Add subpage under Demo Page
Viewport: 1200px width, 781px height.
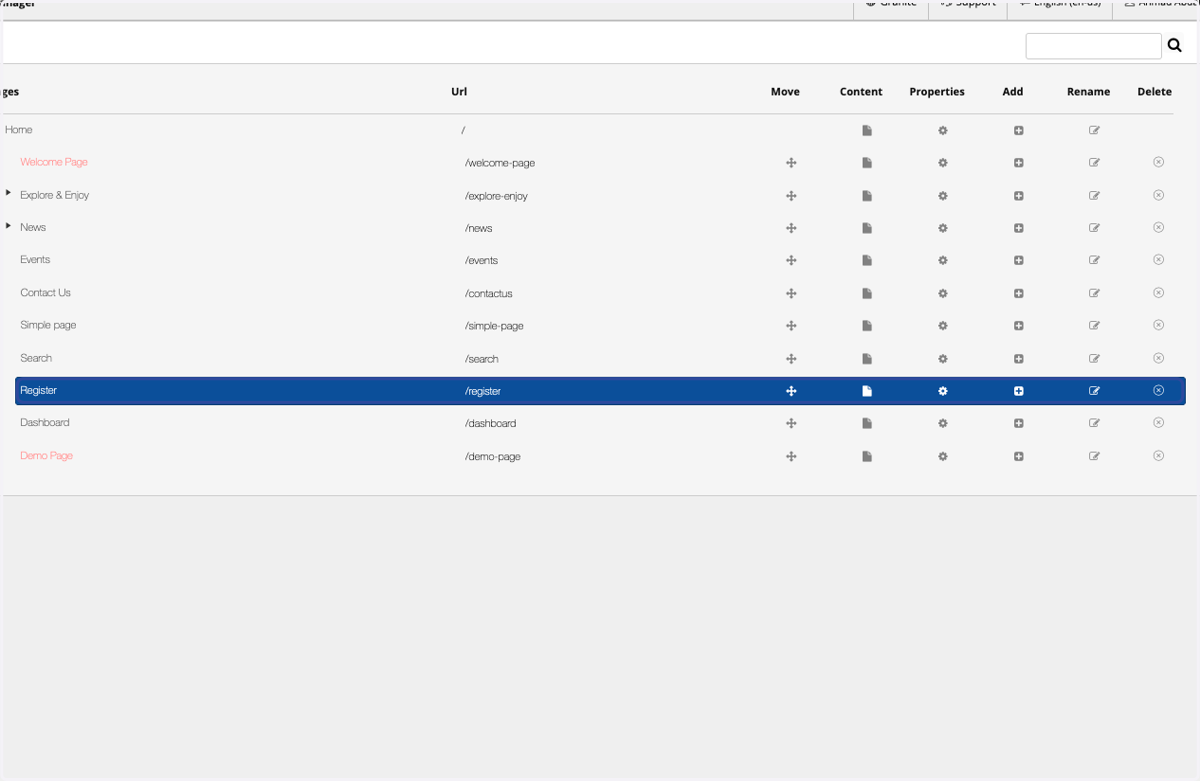coord(1018,456)
